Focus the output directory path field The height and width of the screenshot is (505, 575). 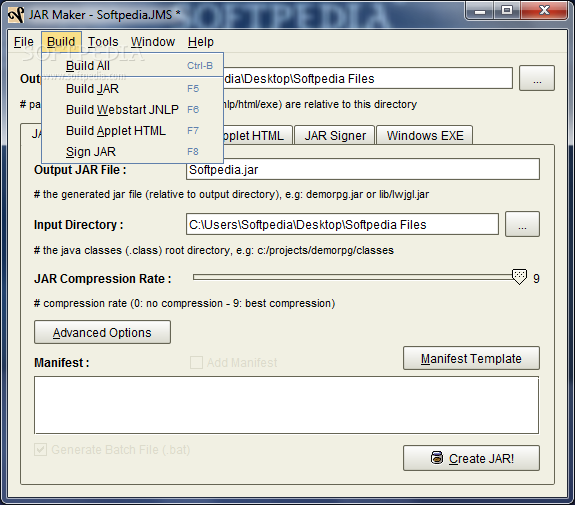pyautogui.click(x=367, y=78)
